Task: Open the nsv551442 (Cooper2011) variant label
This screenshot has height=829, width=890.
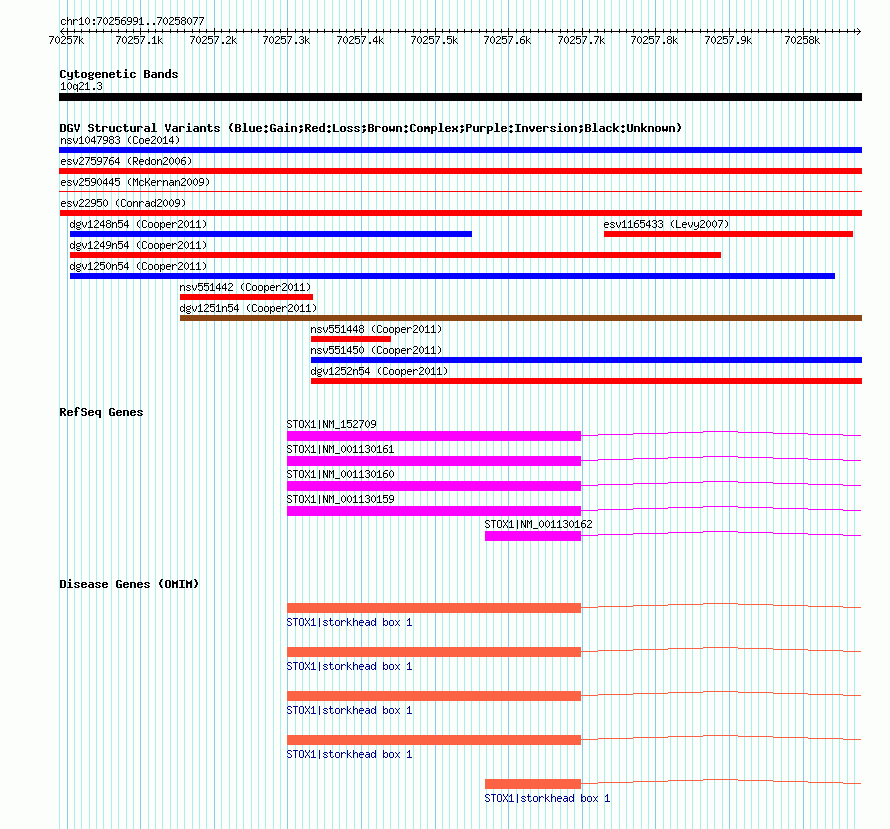Action: (x=245, y=287)
